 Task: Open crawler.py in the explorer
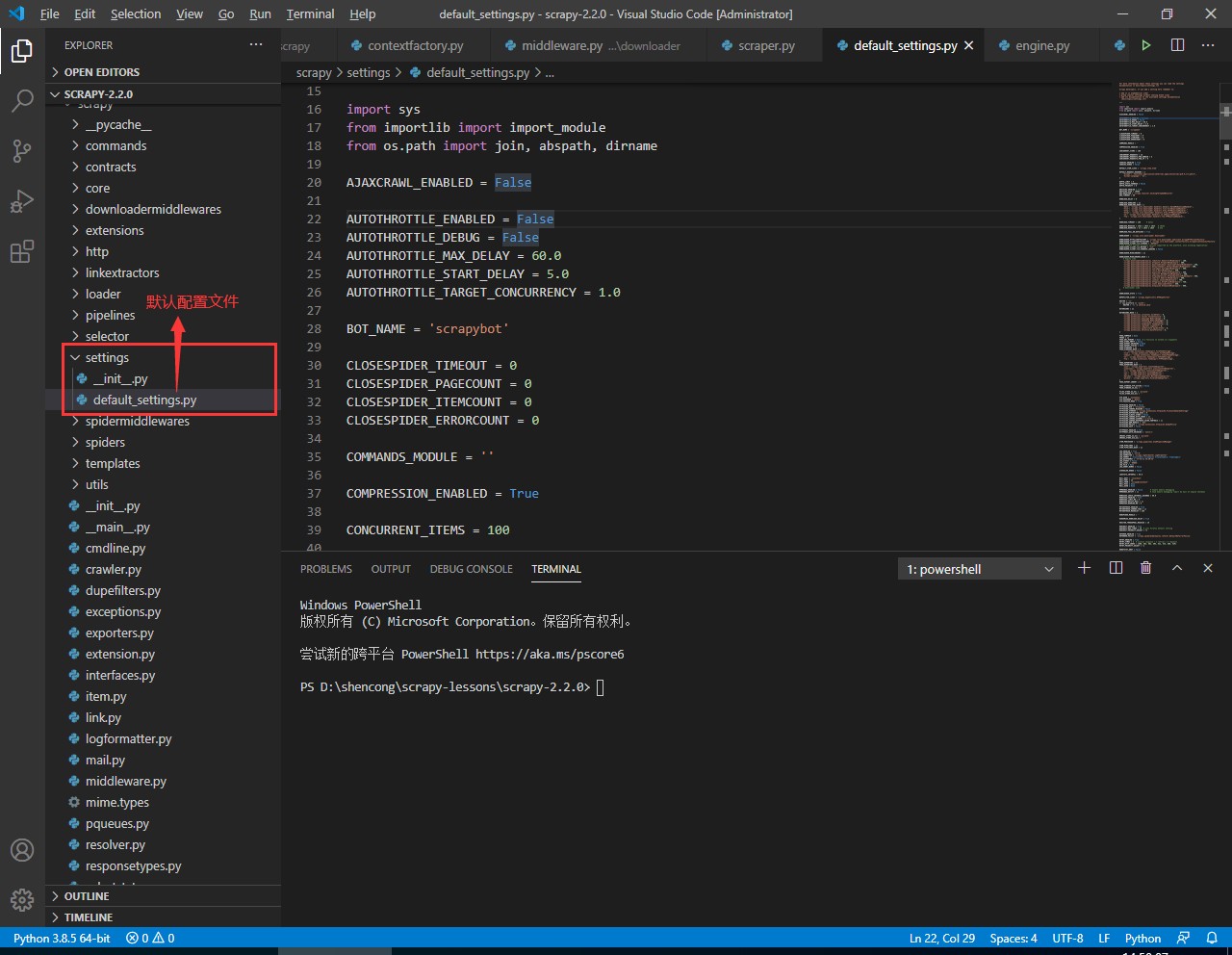coord(114,569)
